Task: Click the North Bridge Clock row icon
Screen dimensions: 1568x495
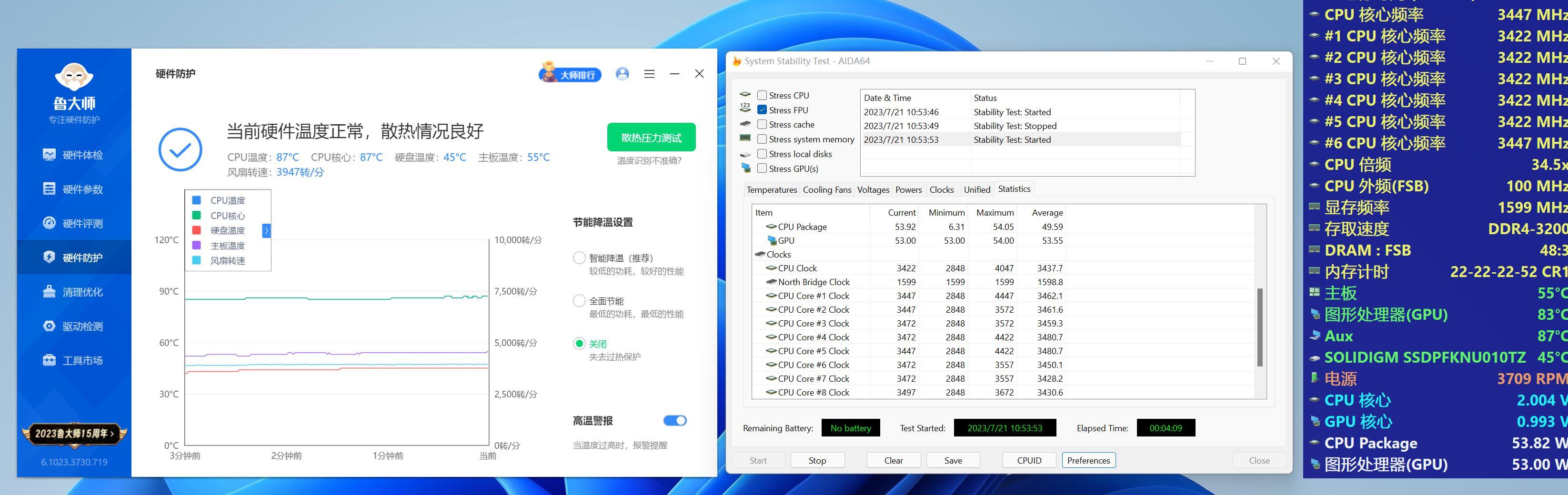Action: click(x=771, y=282)
